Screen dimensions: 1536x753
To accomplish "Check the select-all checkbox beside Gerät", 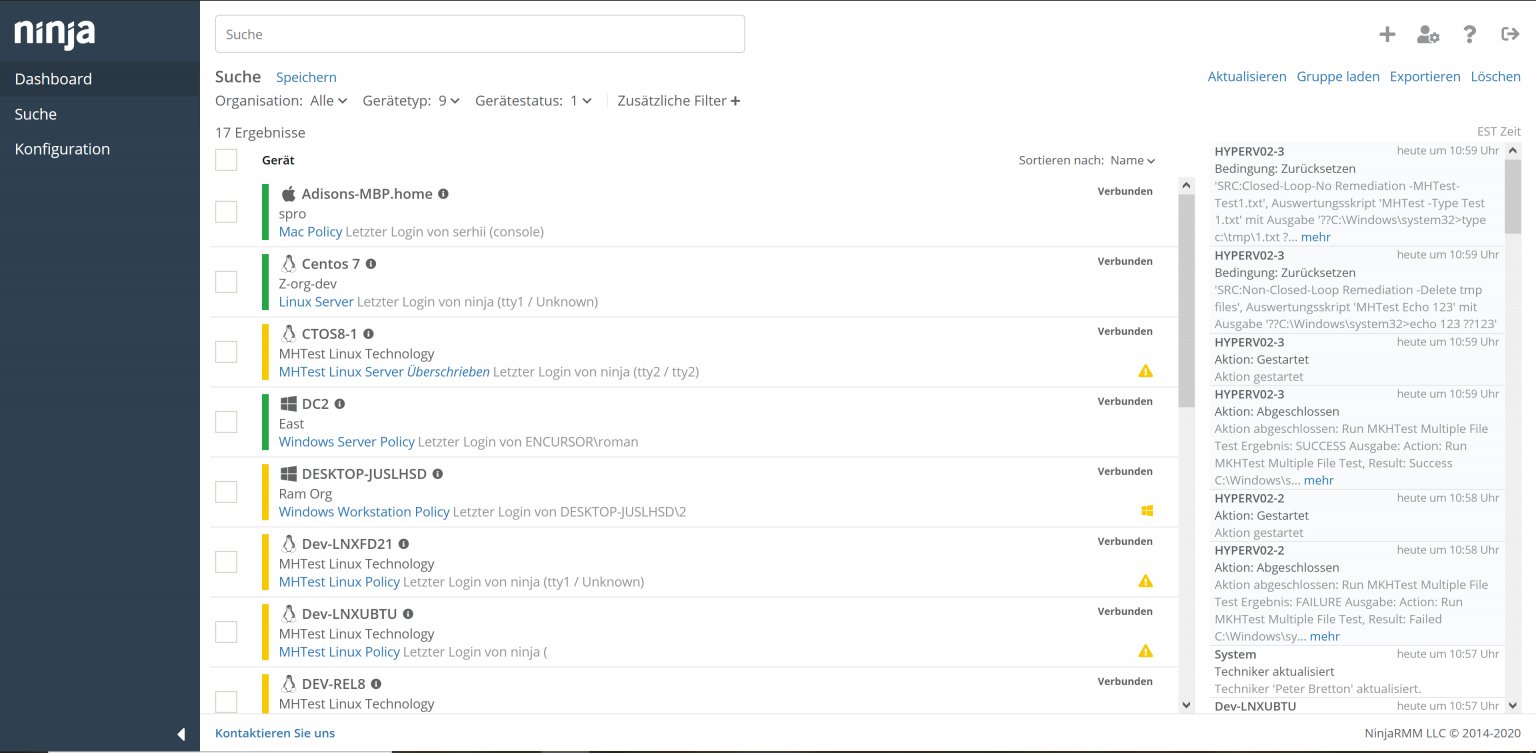I will pyautogui.click(x=226, y=160).
